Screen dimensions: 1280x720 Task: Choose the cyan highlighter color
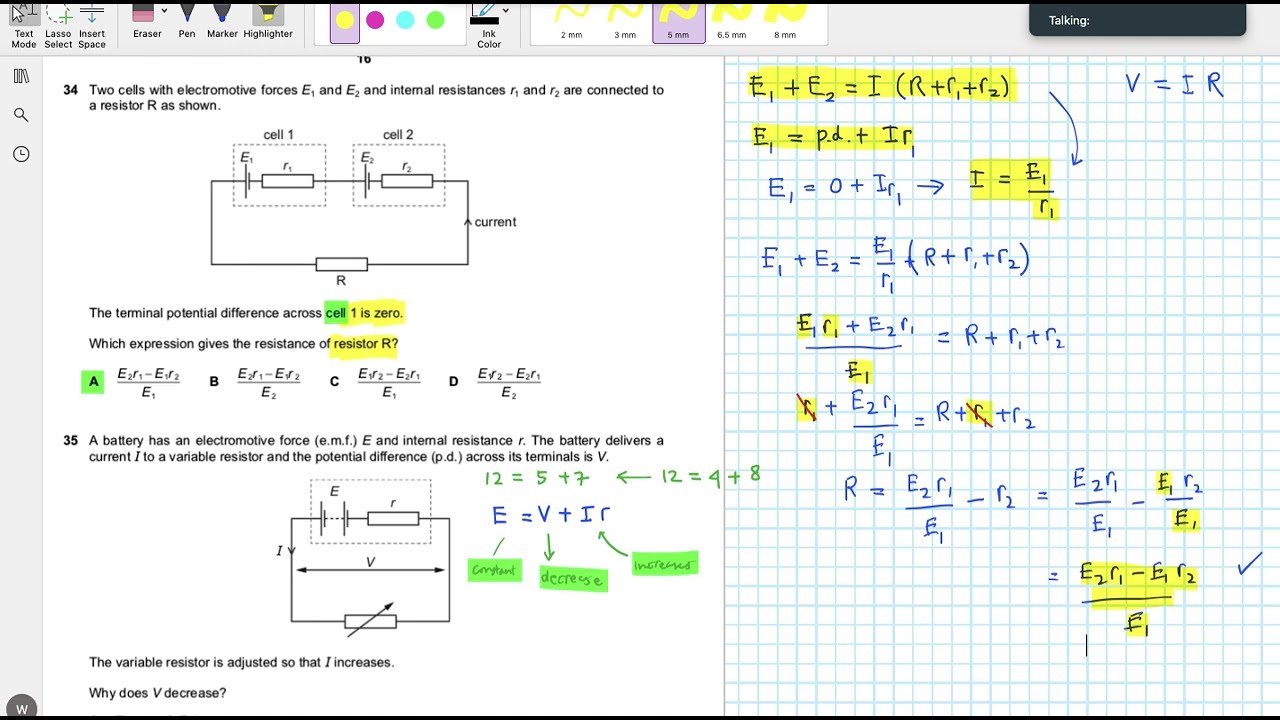405,20
